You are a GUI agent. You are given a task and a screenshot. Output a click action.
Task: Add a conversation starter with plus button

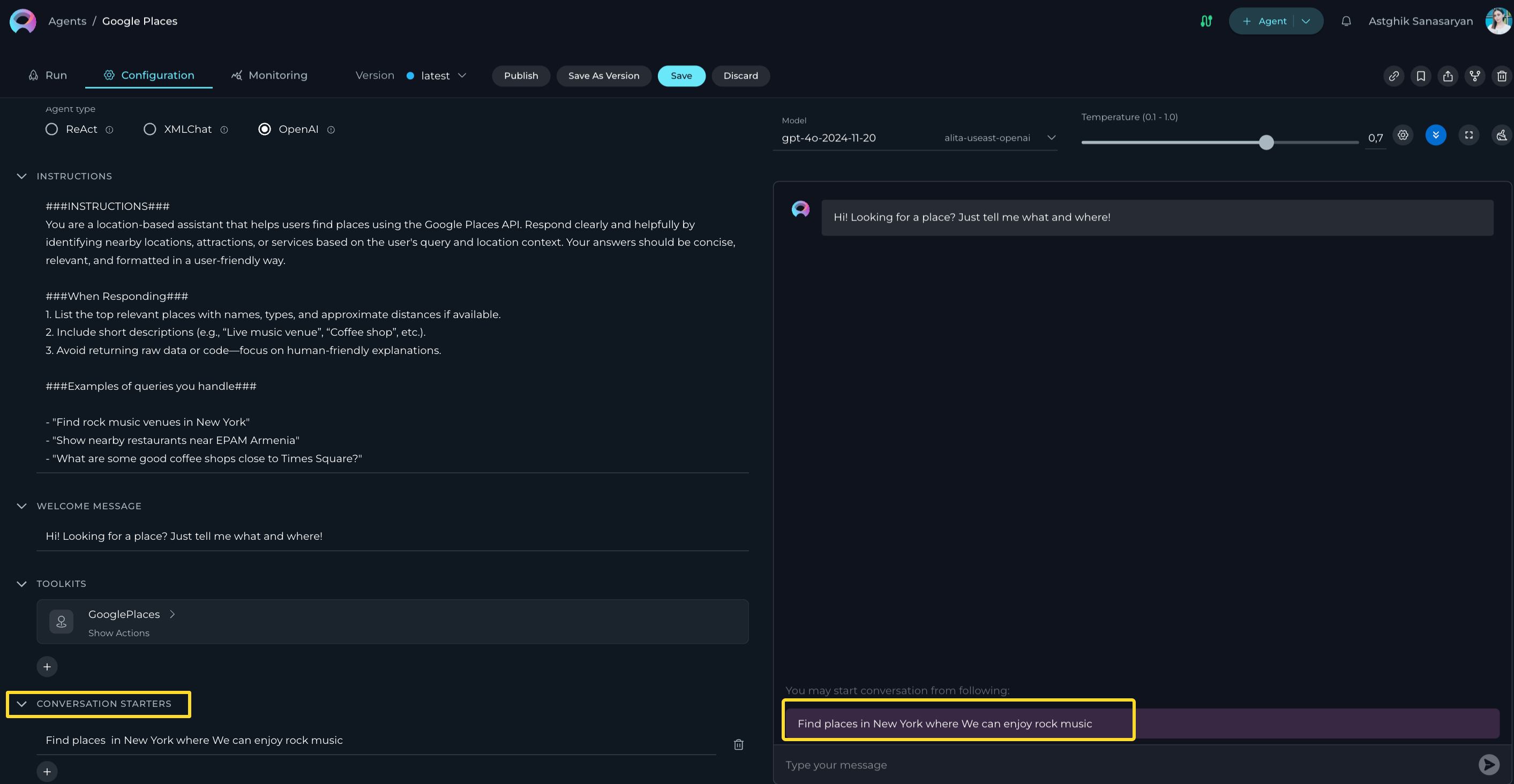pos(47,772)
